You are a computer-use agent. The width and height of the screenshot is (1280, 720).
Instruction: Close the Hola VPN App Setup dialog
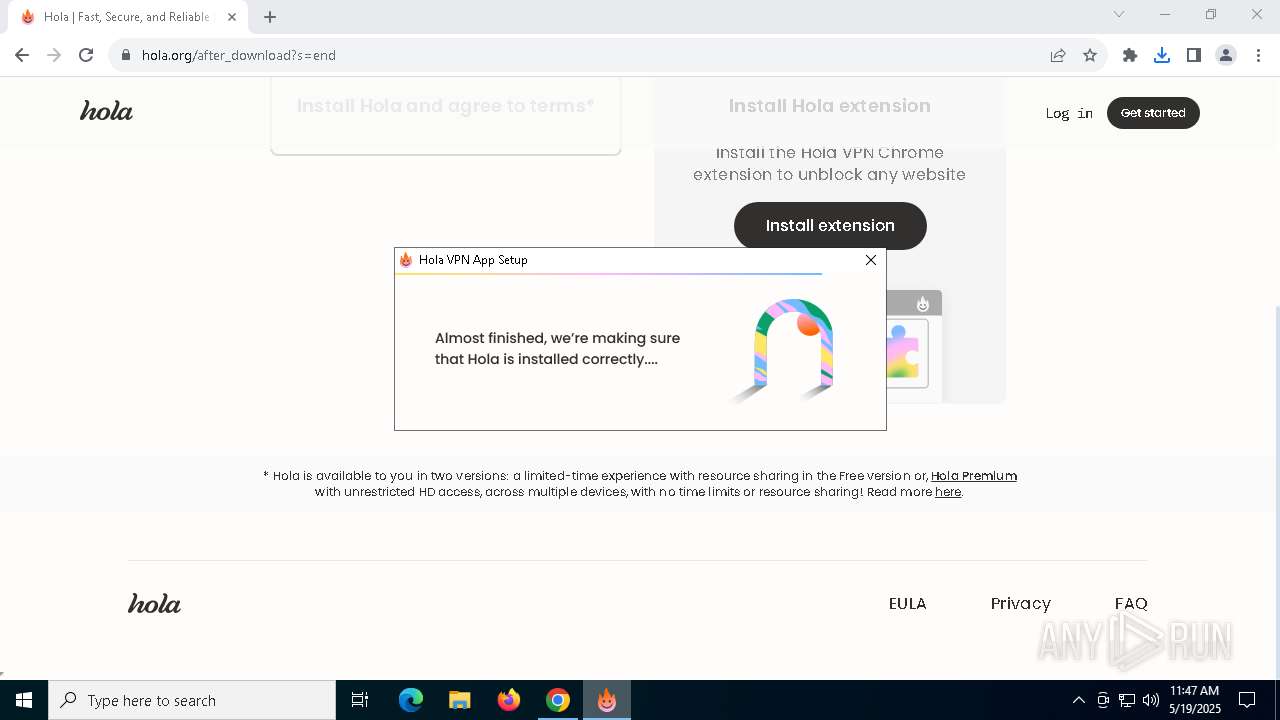[871, 260]
